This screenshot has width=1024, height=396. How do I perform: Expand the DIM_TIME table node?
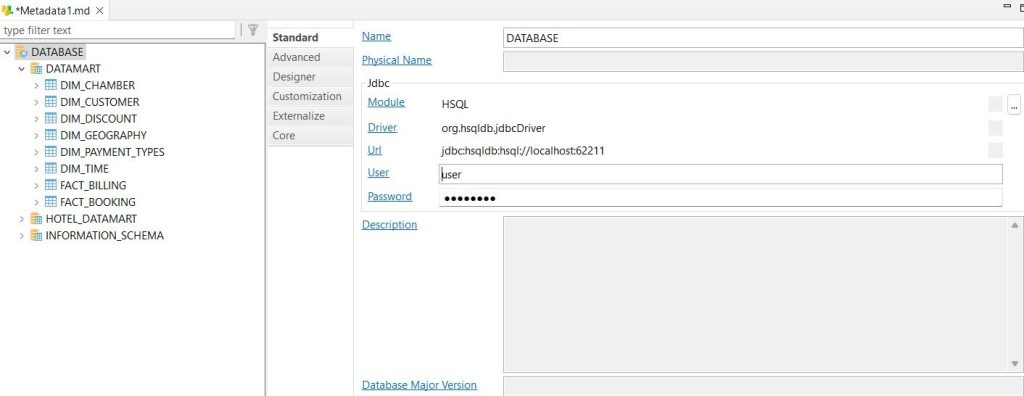pos(37,169)
